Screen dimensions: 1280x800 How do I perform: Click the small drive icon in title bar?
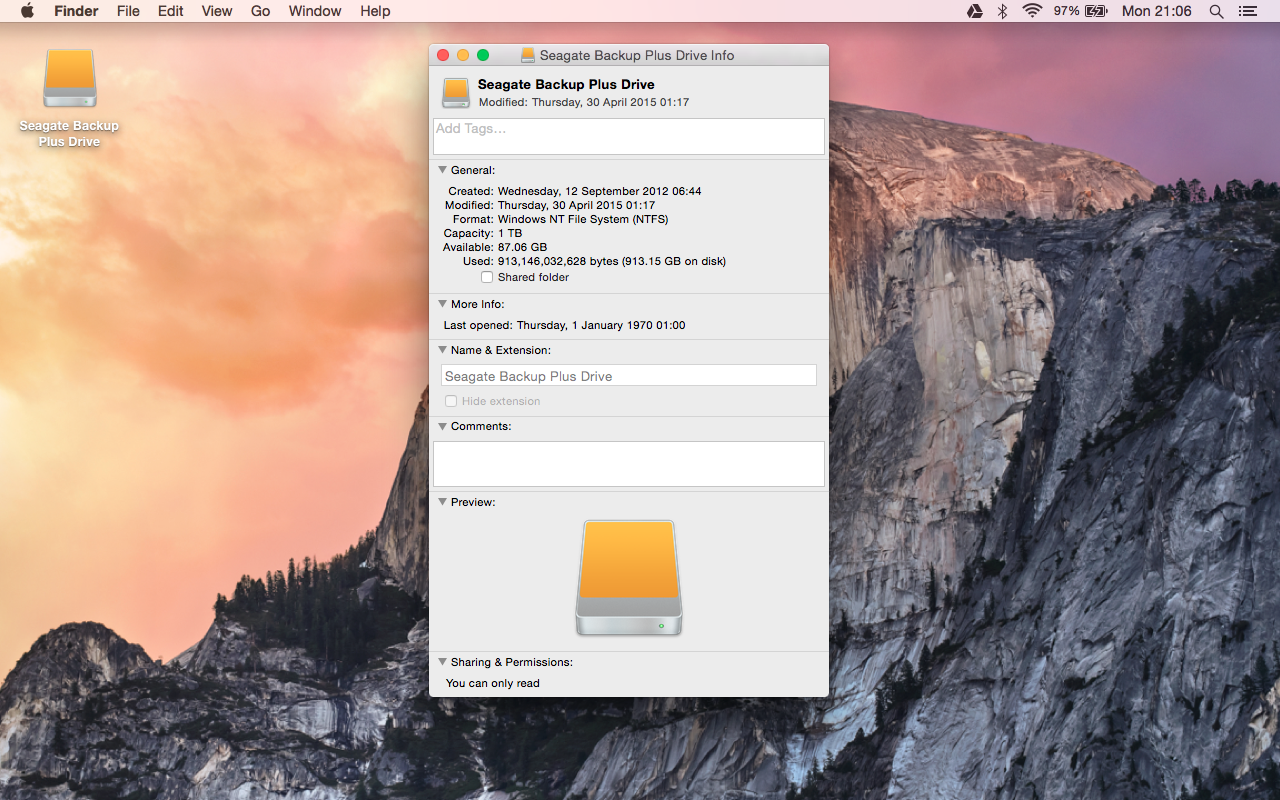tap(528, 55)
